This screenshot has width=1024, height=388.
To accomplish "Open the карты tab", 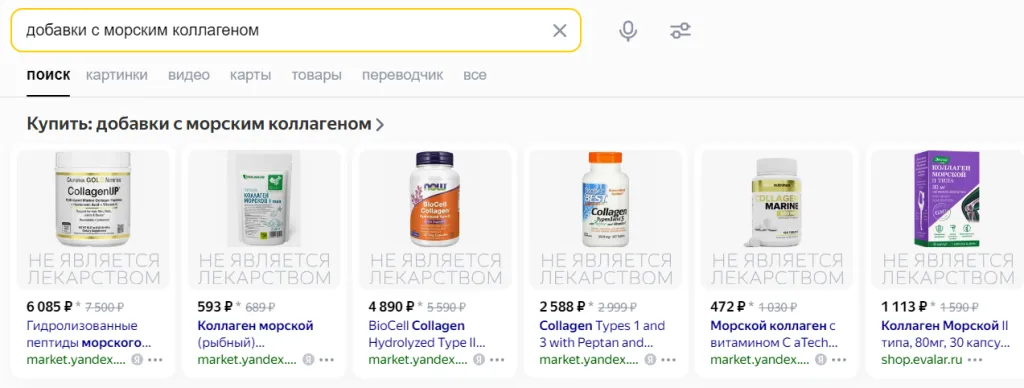I will click(251, 75).
